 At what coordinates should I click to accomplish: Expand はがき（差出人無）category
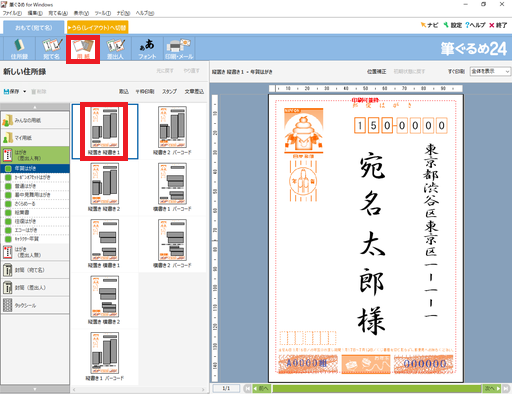(x=35, y=252)
